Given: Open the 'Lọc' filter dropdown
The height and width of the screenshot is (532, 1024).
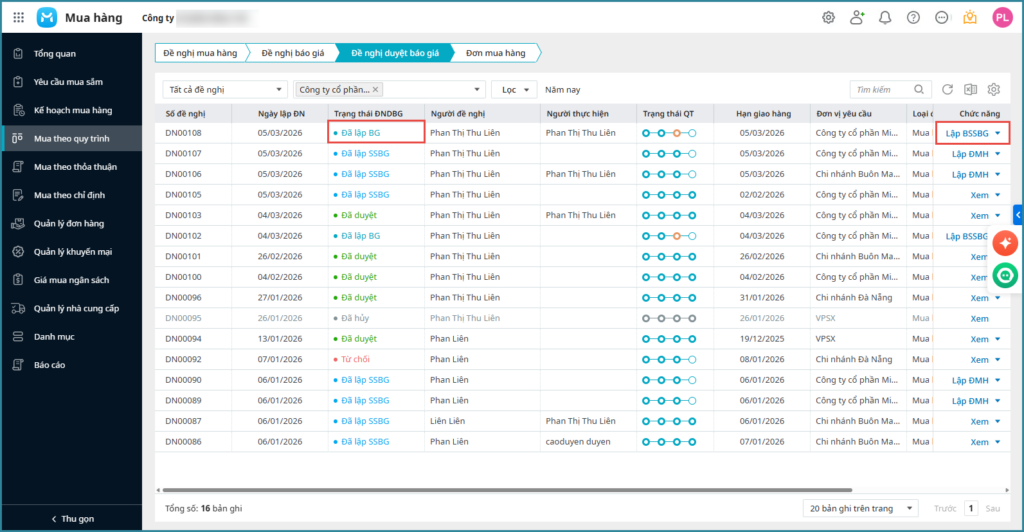Looking at the screenshot, I should (x=514, y=89).
